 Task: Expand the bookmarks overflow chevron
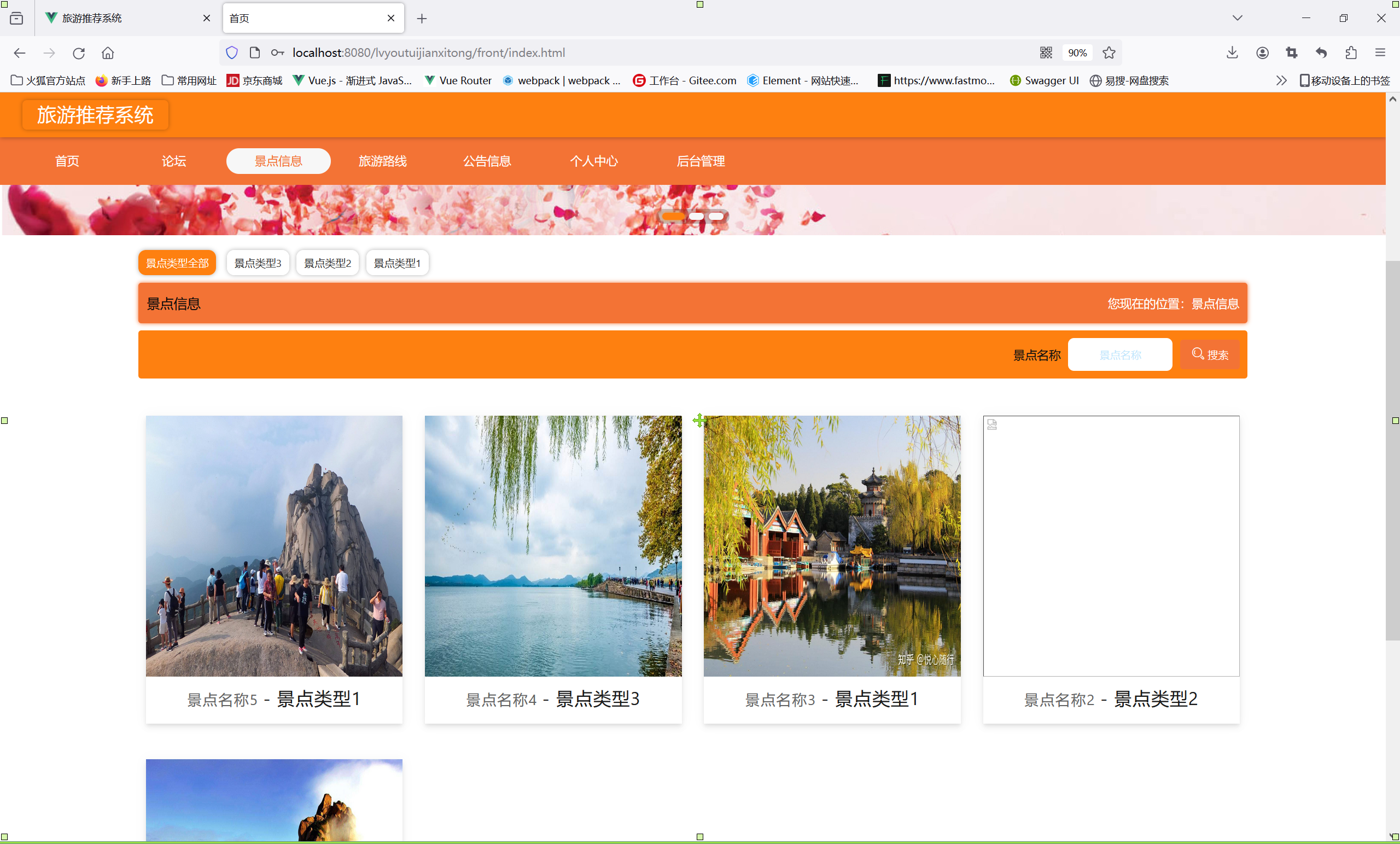pos(1281,81)
